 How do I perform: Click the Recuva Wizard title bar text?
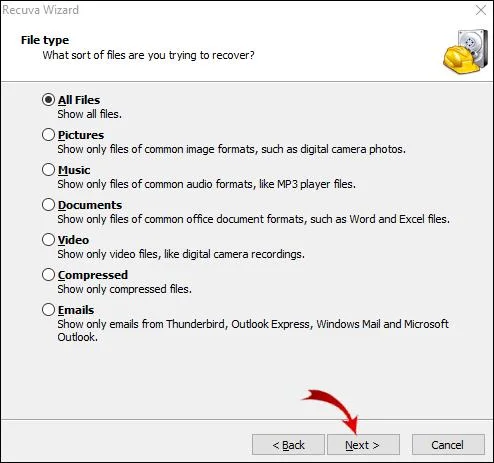coord(41,10)
